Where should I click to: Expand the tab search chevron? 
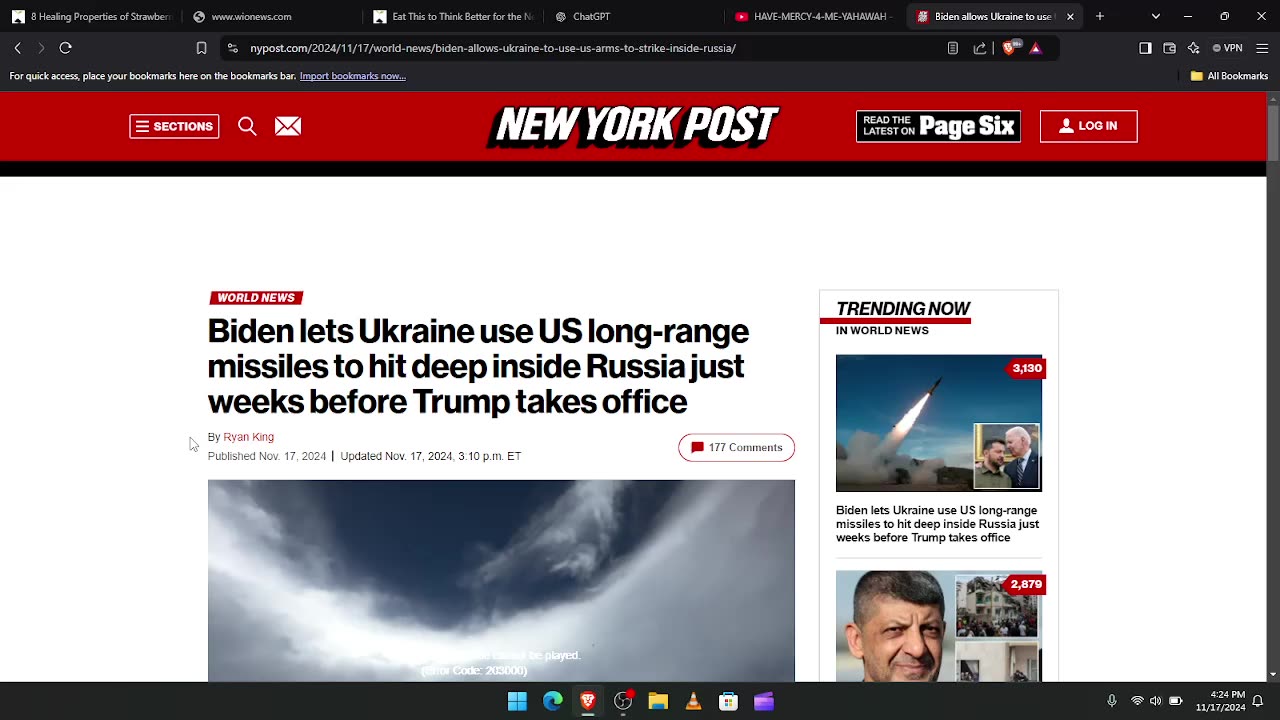1156,16
